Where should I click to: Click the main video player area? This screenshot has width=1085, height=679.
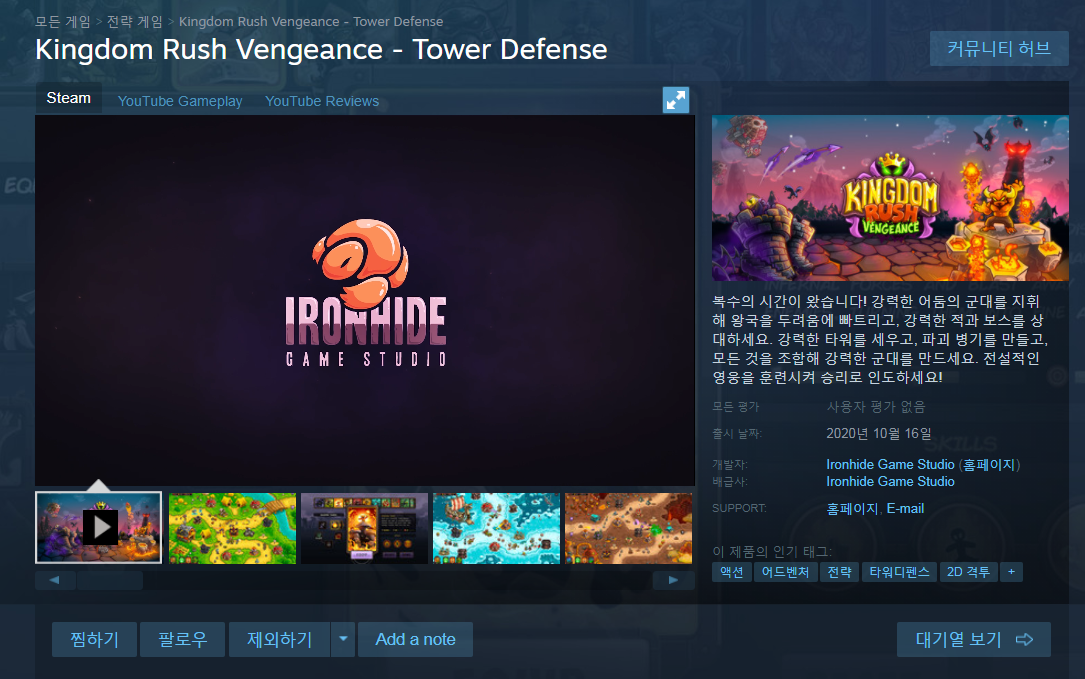[x=365, y=300]
